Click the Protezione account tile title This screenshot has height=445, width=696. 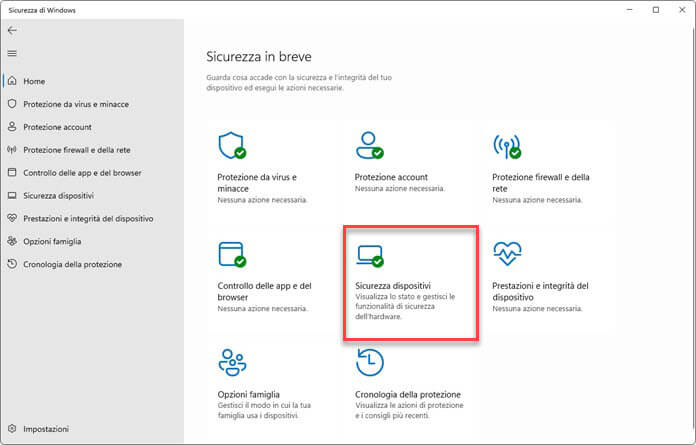pos(391,177)
